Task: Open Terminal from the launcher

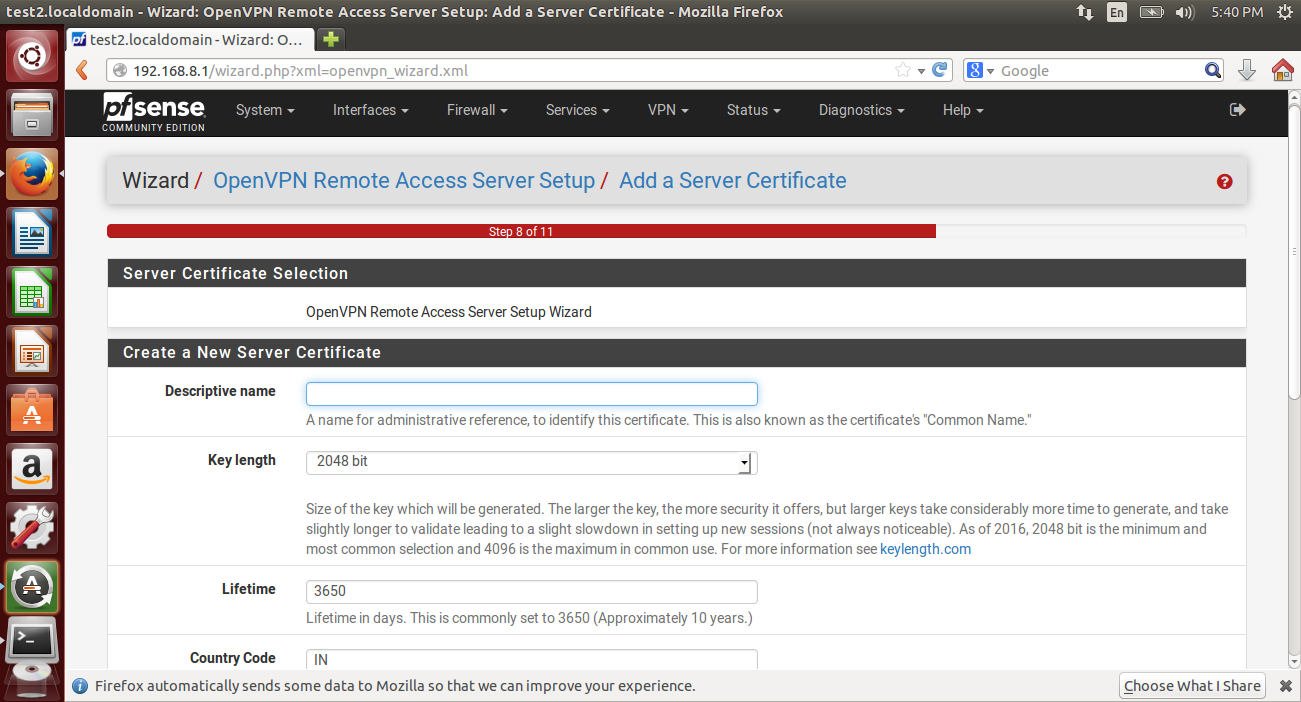Action: click(x=33, y=640)
